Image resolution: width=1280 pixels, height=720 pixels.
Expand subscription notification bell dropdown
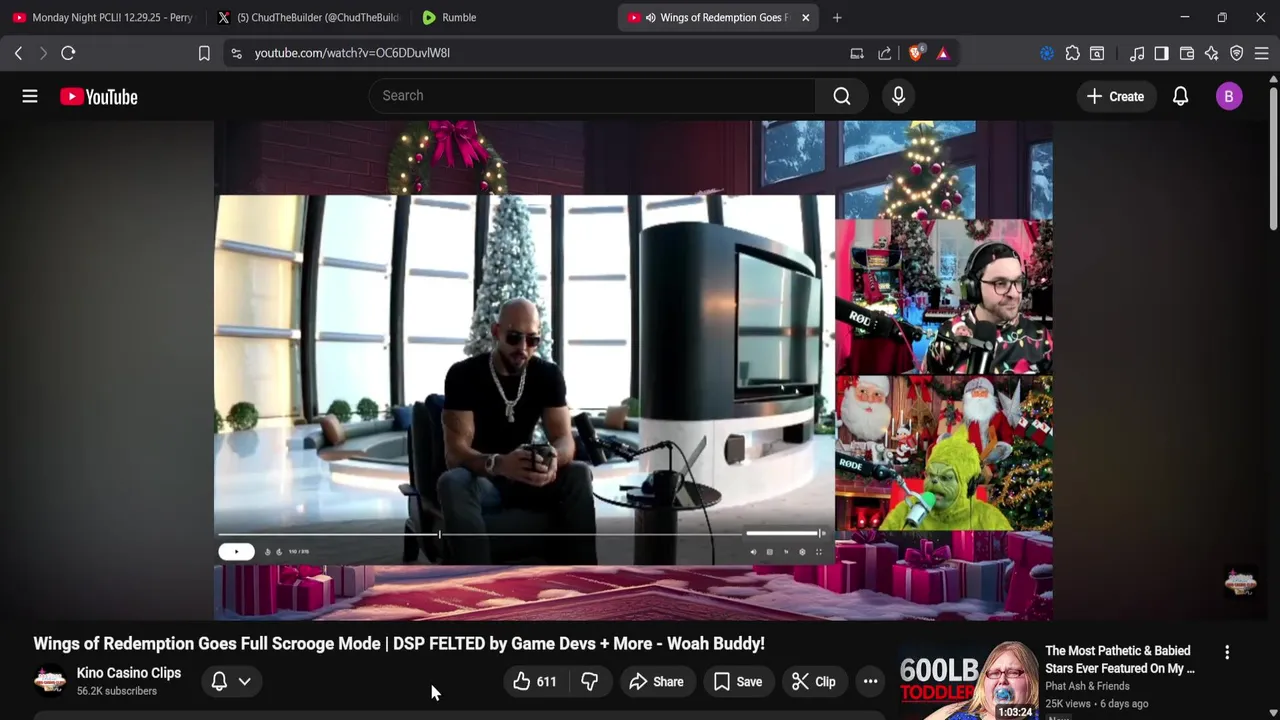click(231, 682)
